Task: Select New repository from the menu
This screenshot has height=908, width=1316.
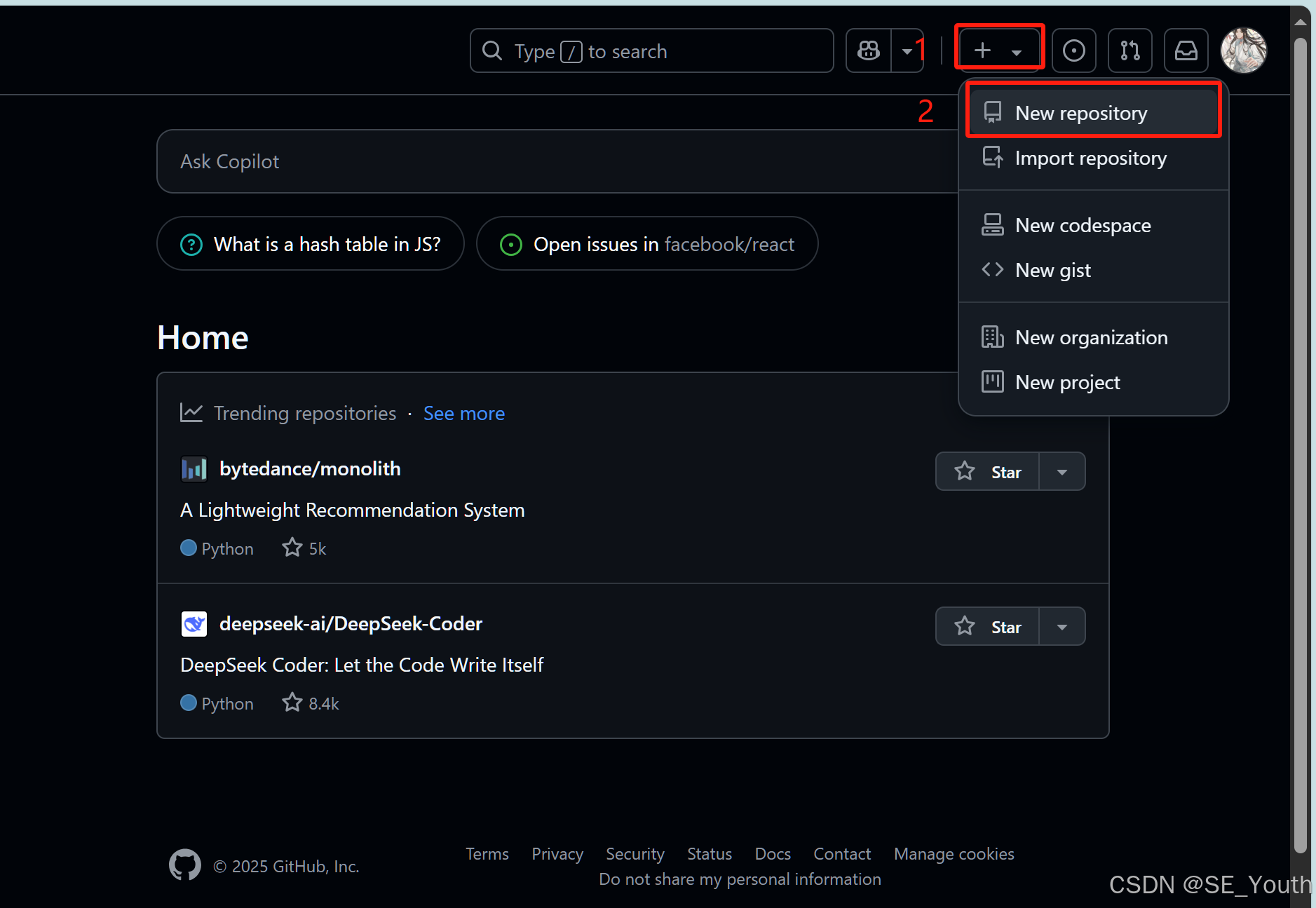Action: coord(1093,112)
